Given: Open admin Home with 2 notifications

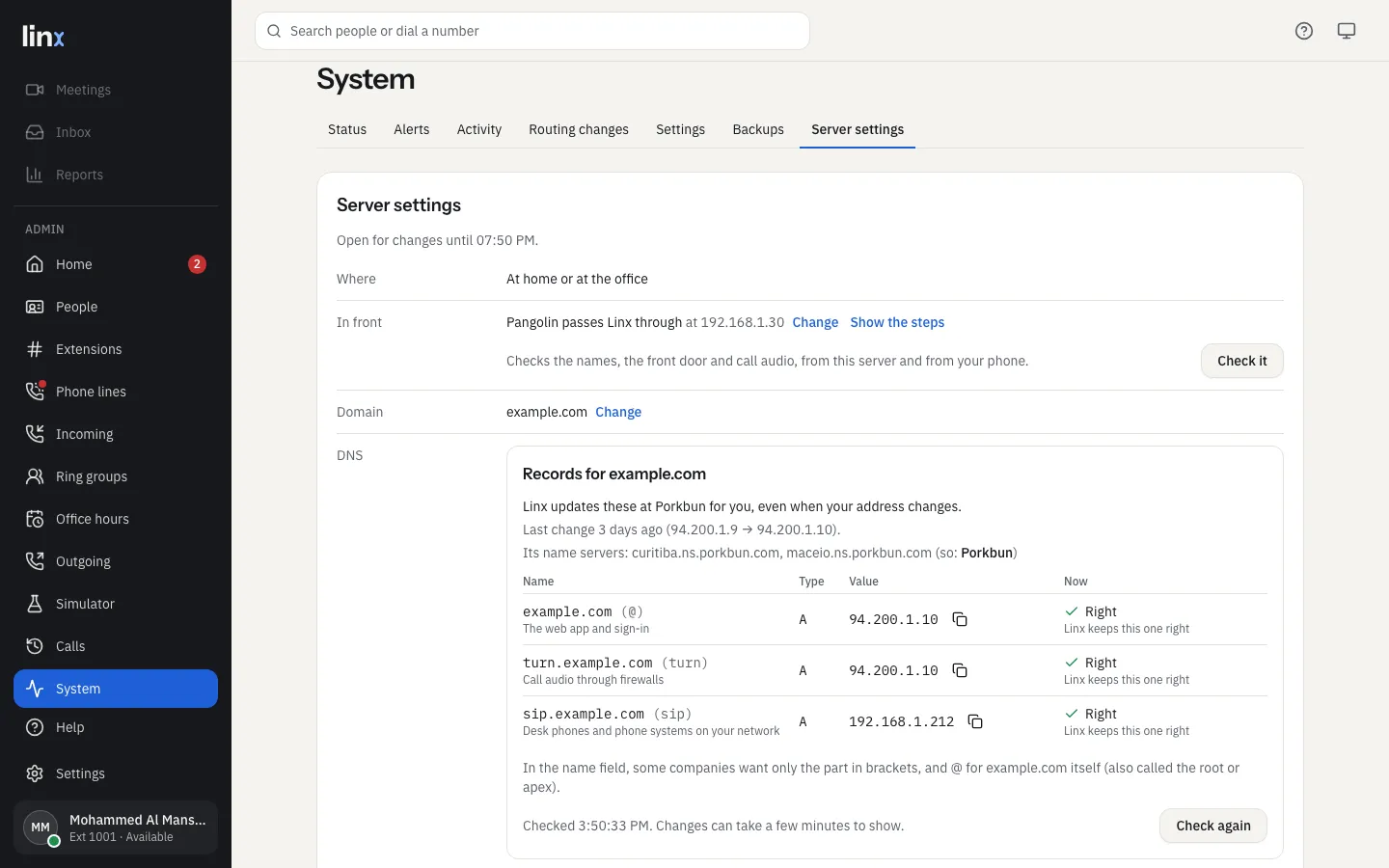Looking at the screenshot, I should pyautogui.click(x=116, y=264).
